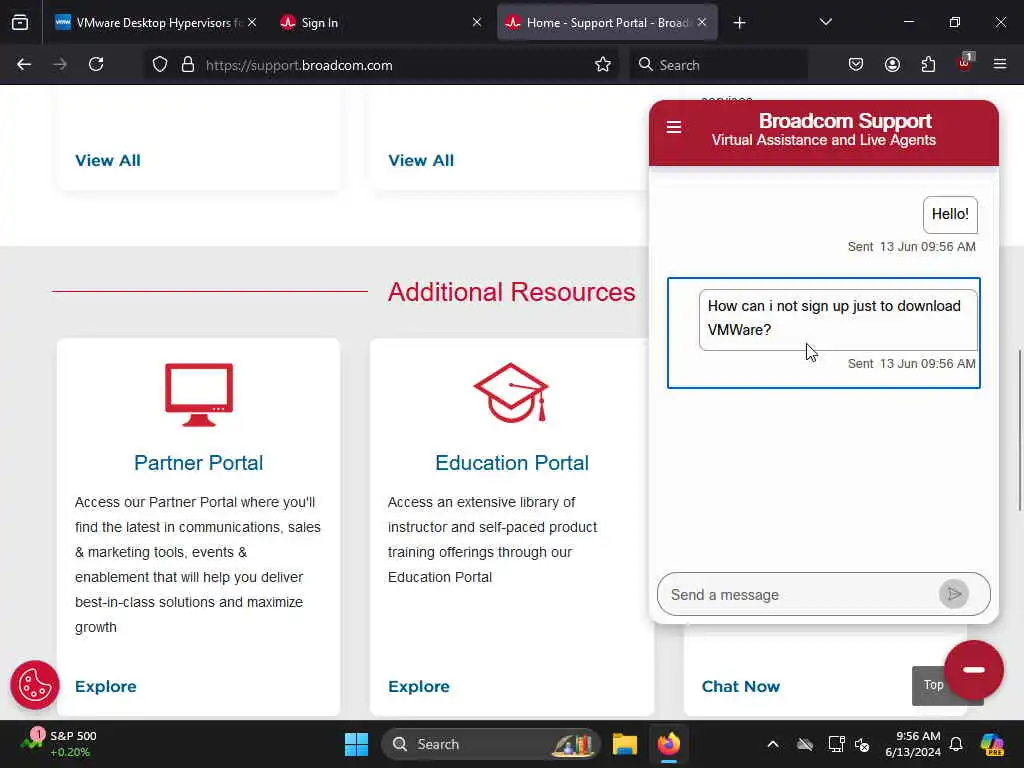Image resolution: width=1024 pixels, height=768 pixels.
Task: Go back to the previous page
Action: click(x=24, y=65)
